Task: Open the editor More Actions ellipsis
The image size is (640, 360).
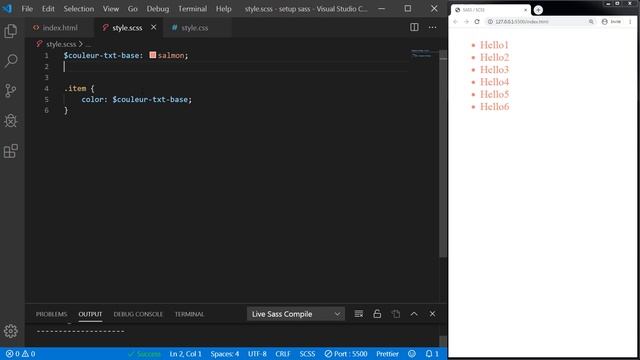Action: pos(432,27)
